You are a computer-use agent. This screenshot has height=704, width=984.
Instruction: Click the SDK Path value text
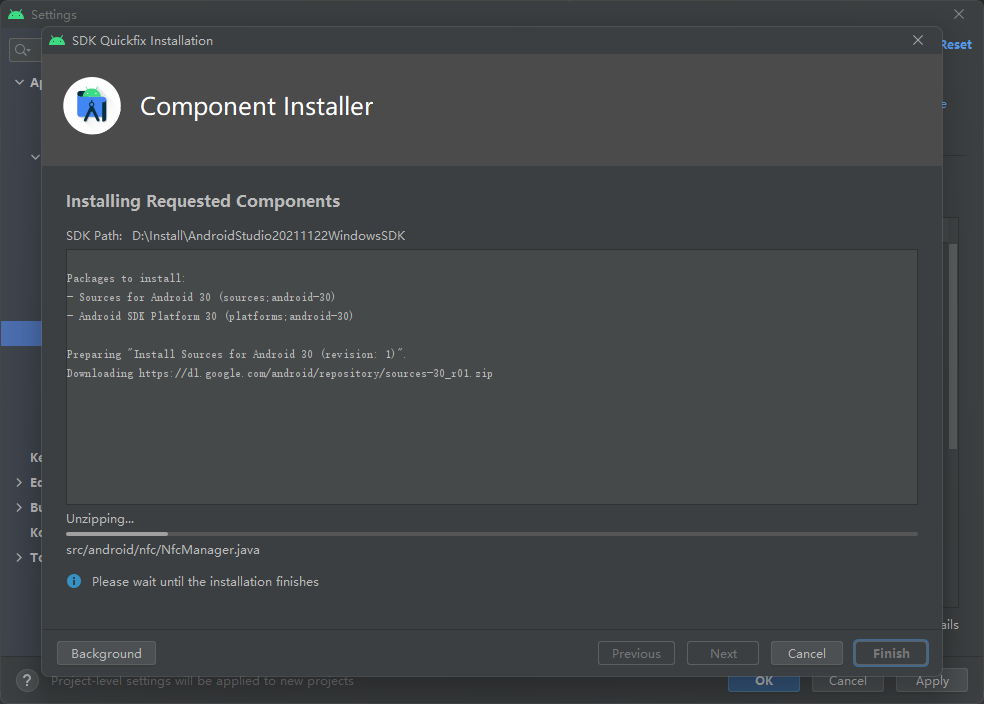coord(269,236)
